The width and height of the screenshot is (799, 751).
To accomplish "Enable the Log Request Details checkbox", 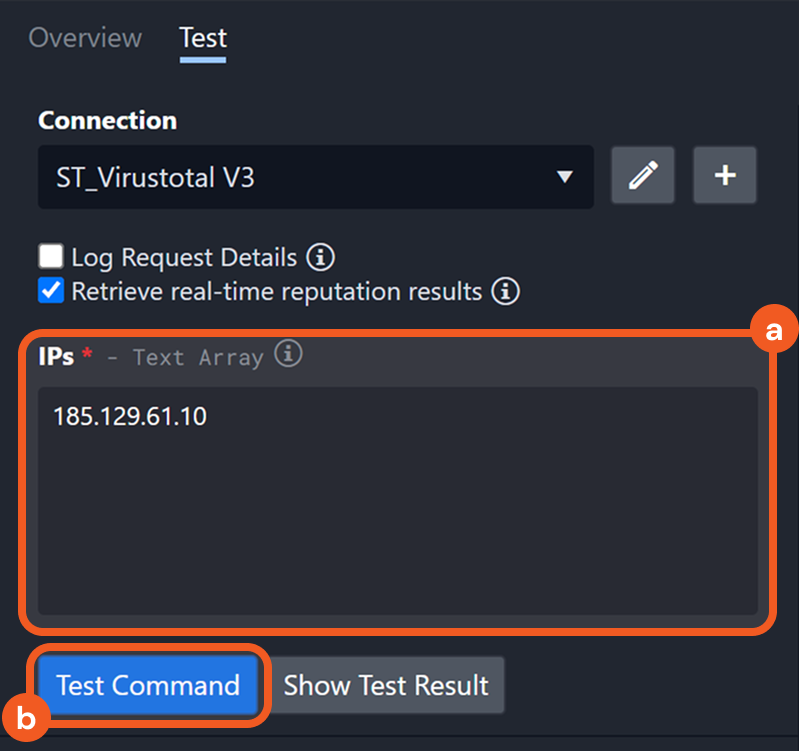I will pyautogui.click(x=50, y=257).
